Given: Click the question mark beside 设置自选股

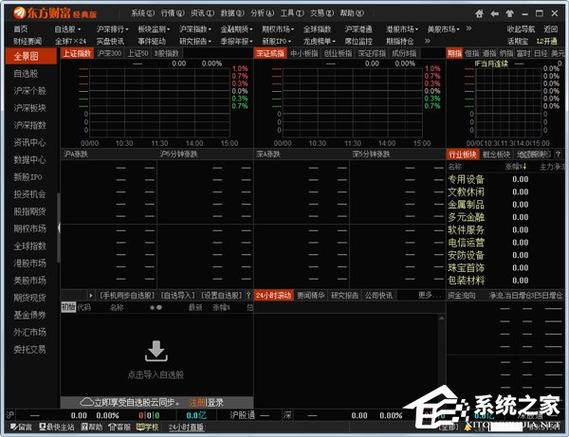Looking at the screenshot, I should [249, 295].
